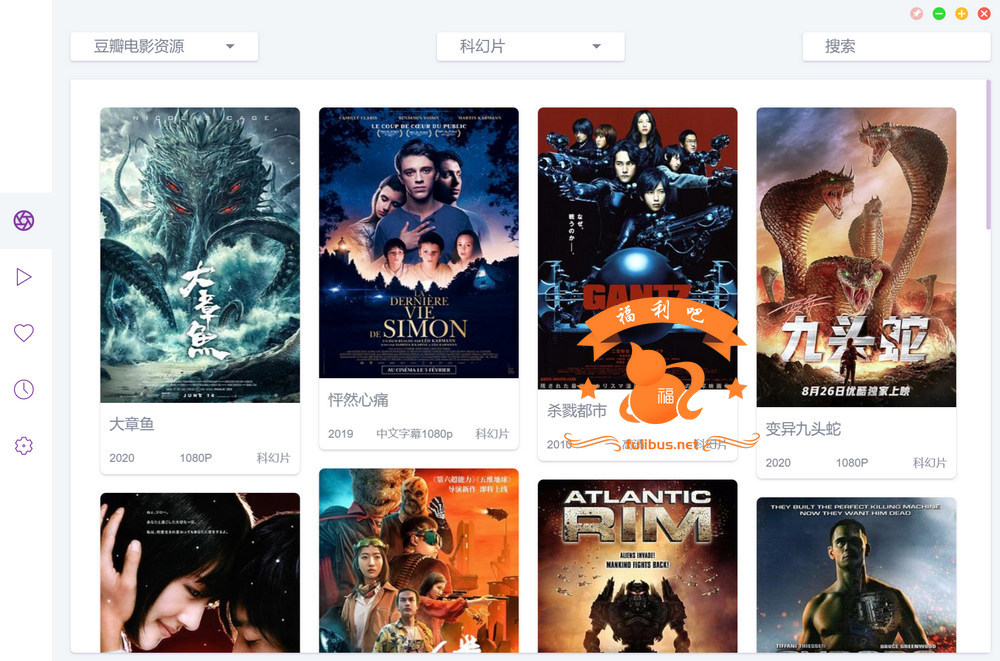Open the GANTZ movie poster

pyautogui.click(x=637, y=248)
